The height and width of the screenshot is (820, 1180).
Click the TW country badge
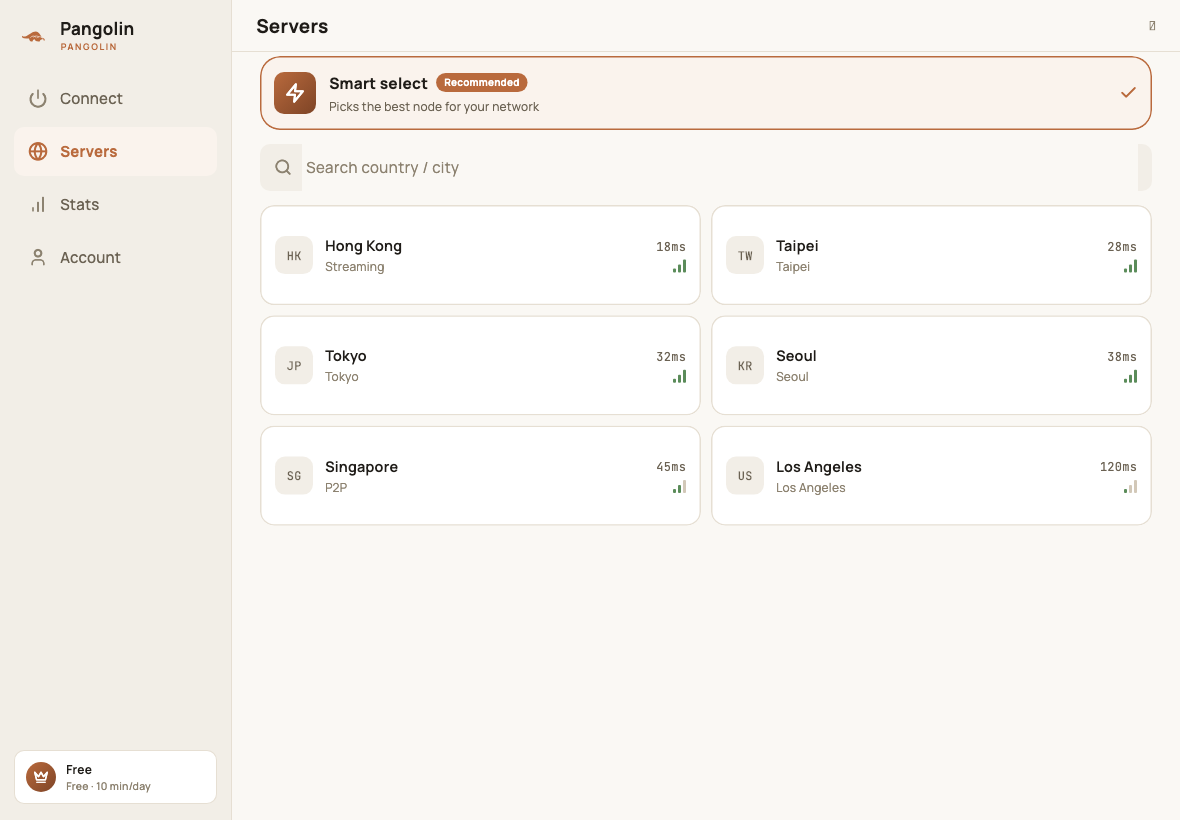pyautogui.click(x=745, y=256)
